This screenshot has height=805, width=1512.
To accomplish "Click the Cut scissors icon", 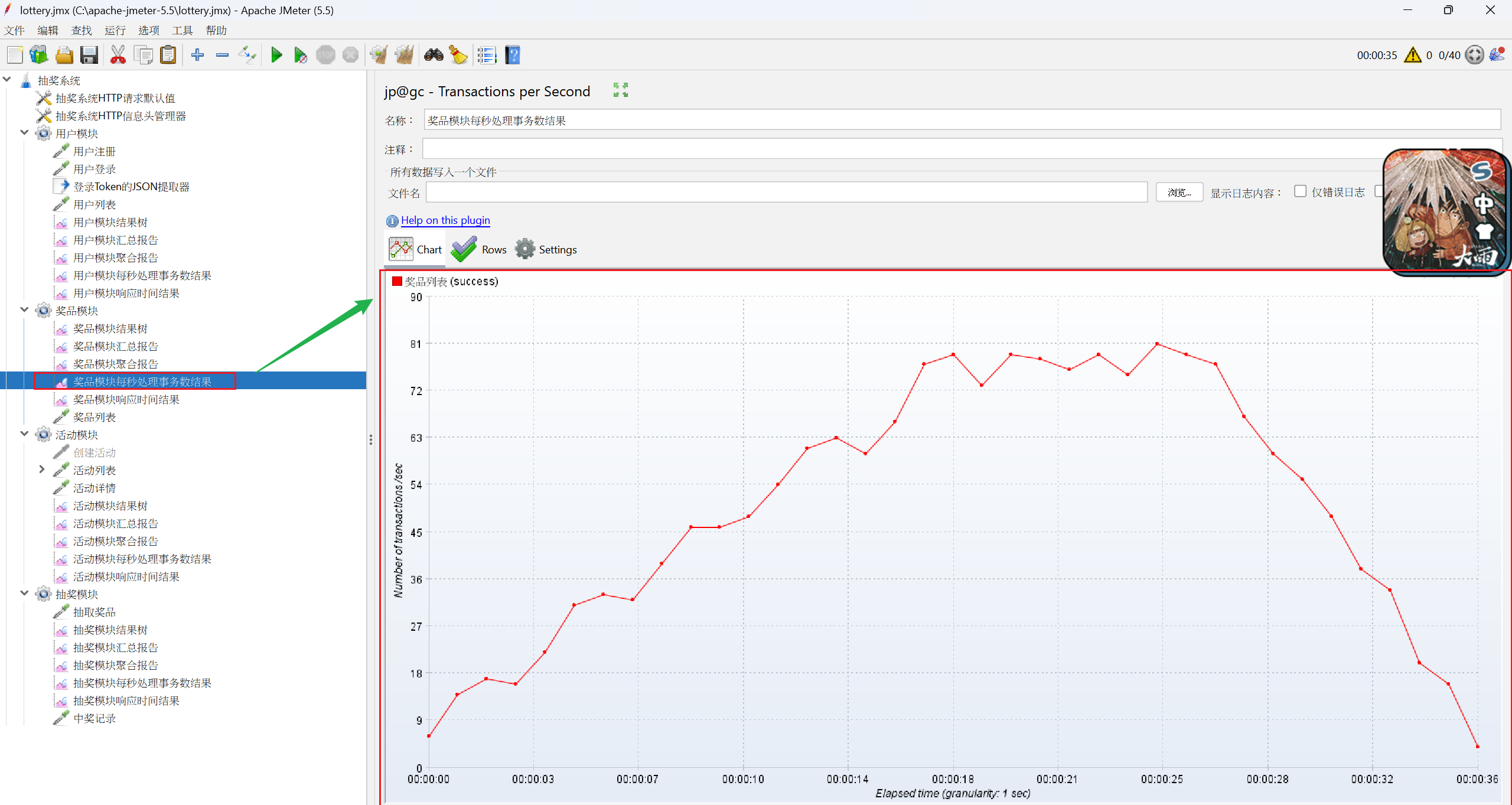I will coord(118,56).
